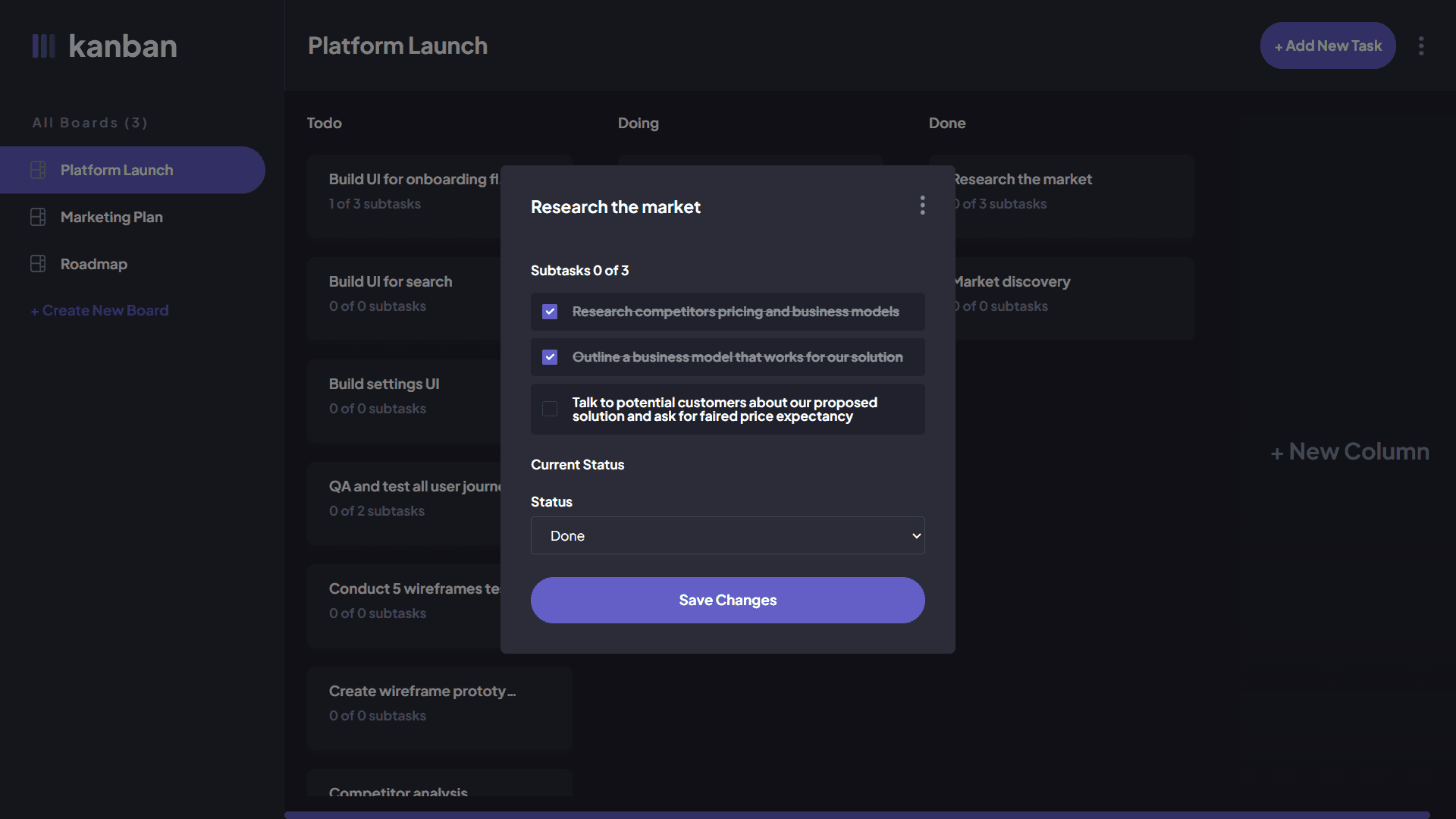Uncheck Outline a business model subtask
The width and height of the screenshot is (1456, 819).
(x=550, y=357)
